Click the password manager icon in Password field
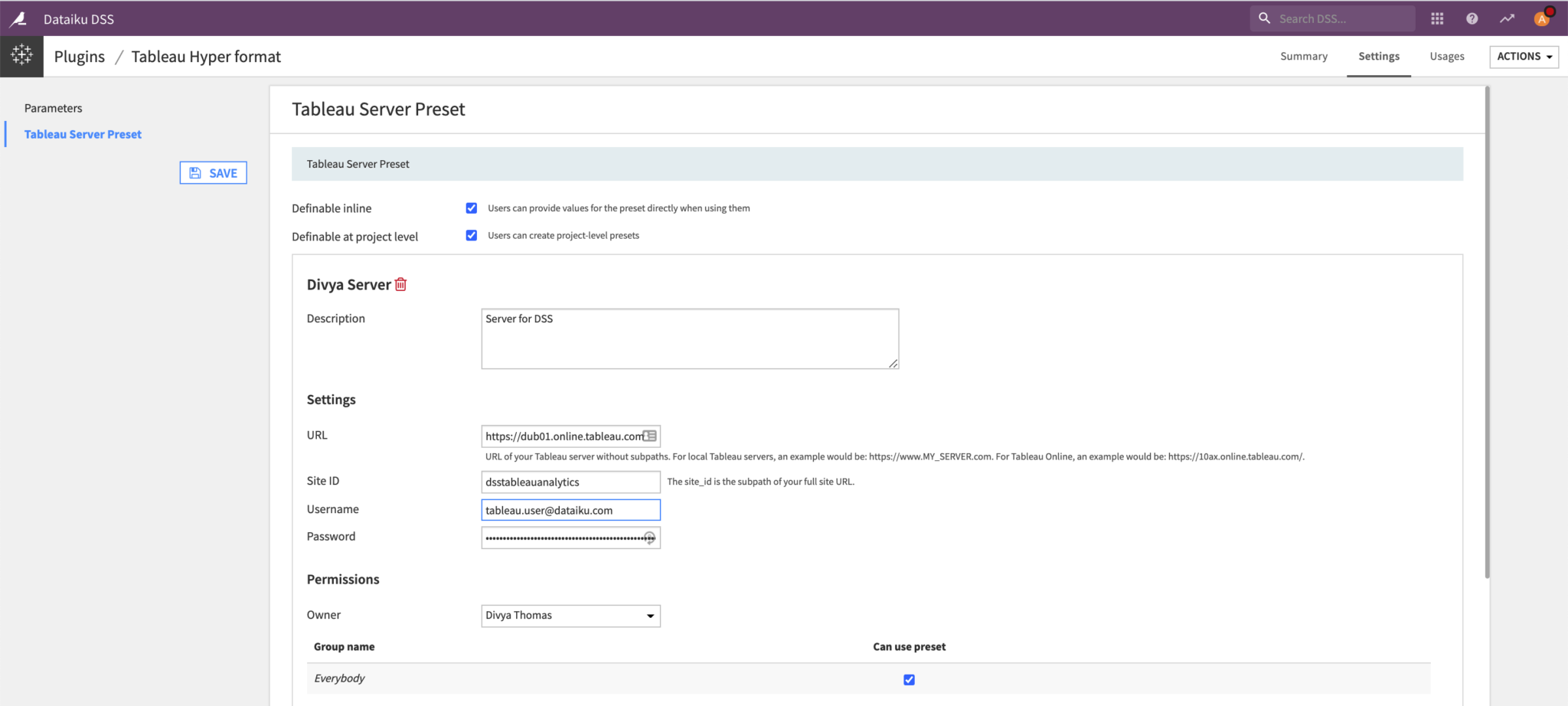Image resolution: width=1568 pixels, height=706 pixels. click(x=649, y=538)
